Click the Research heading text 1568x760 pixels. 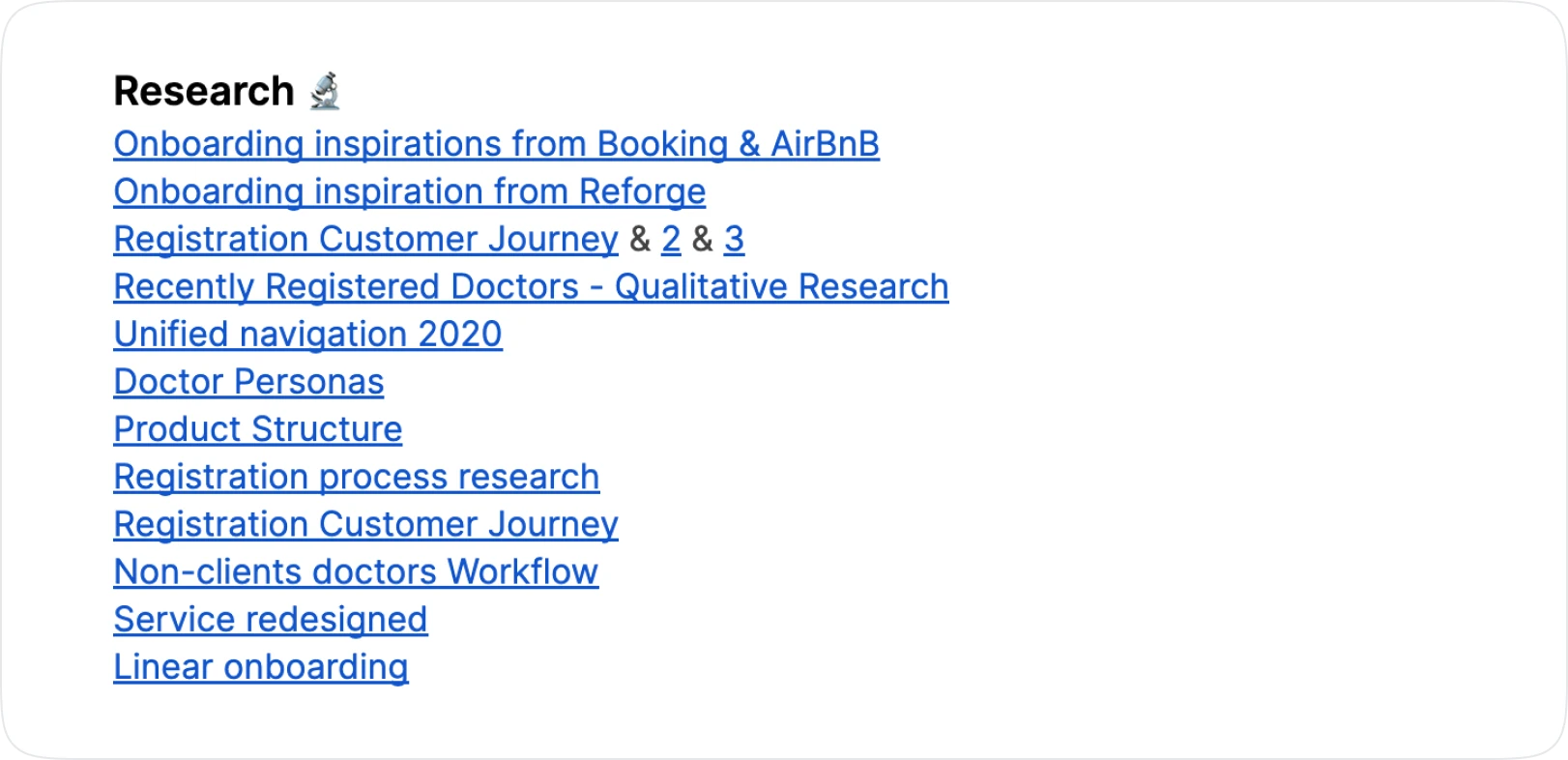click(205, 89)
